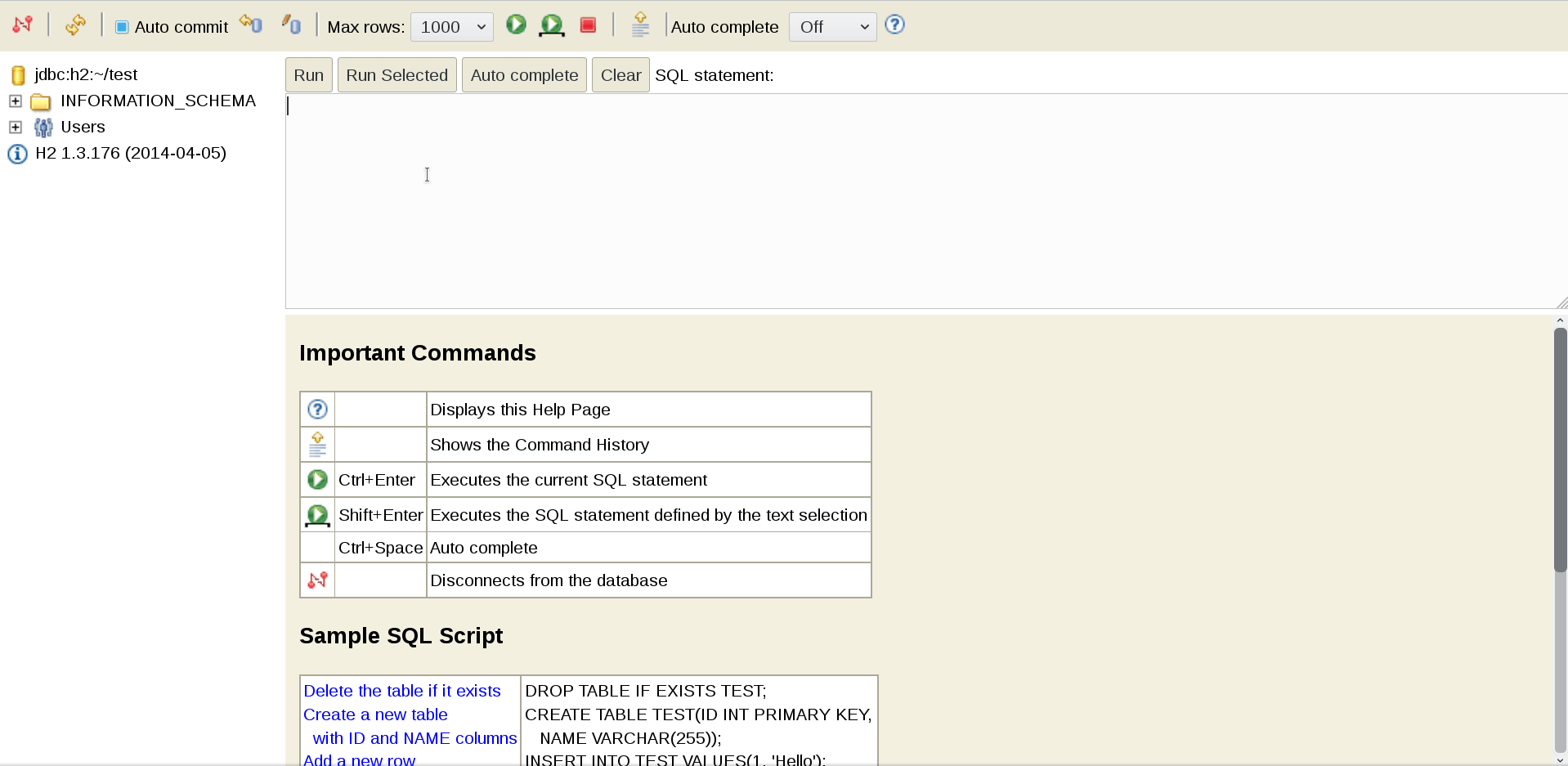Click the Help question-mark icon in the toolbar
This screenshot has width=1568, height=766.
(895, 25)
